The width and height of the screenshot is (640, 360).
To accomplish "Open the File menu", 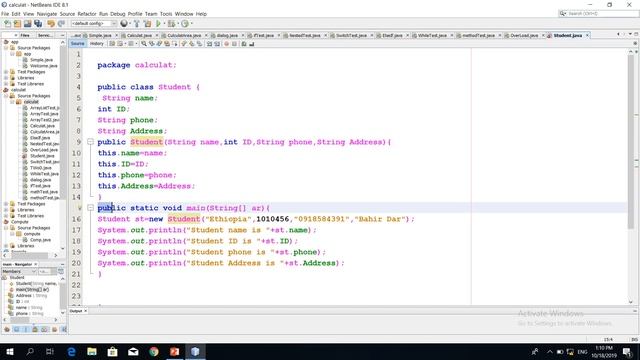I will 5,14.
